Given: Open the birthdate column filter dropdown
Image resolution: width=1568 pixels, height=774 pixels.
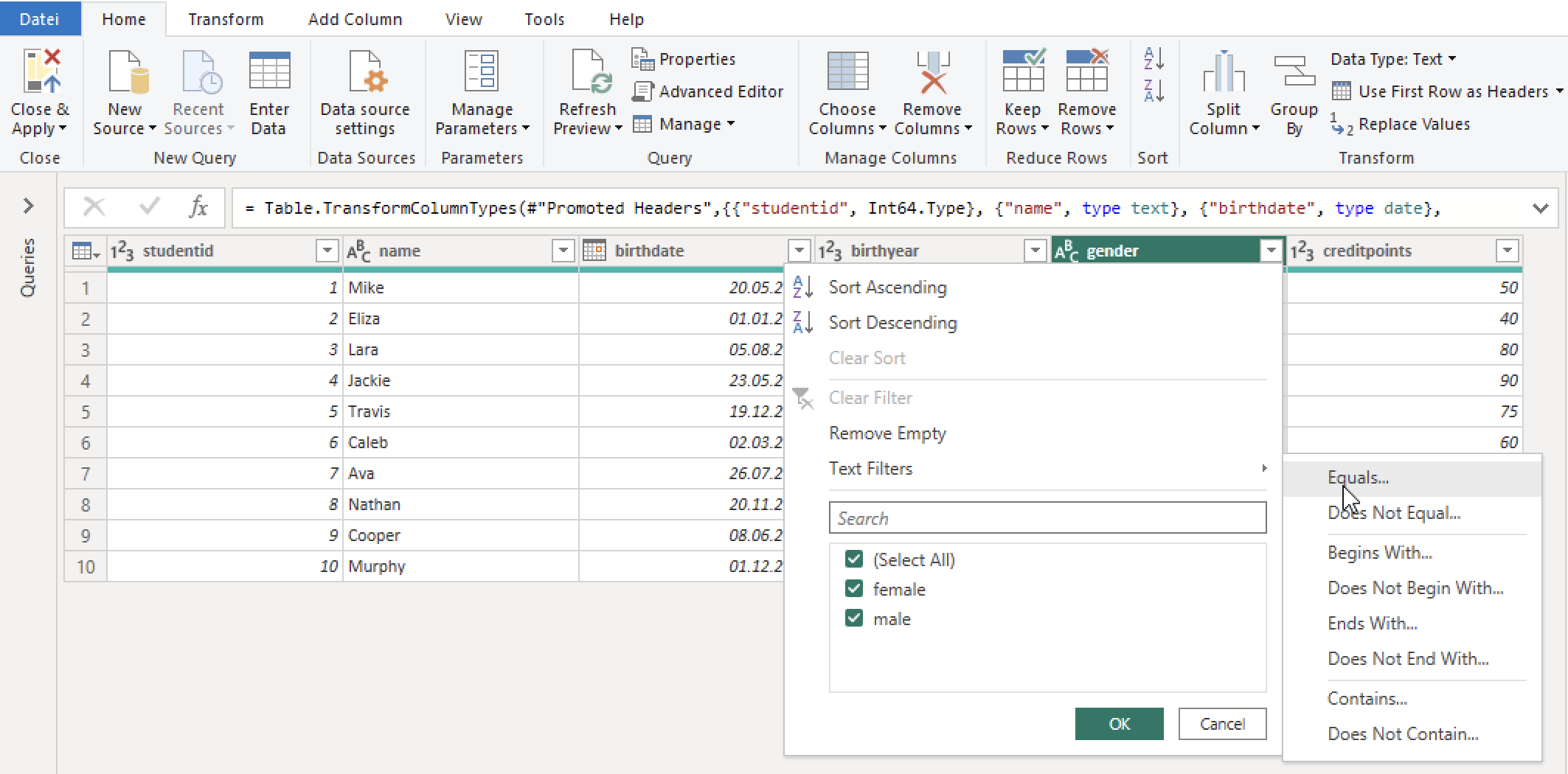Looking at the screenshot, I should point(799,251).
